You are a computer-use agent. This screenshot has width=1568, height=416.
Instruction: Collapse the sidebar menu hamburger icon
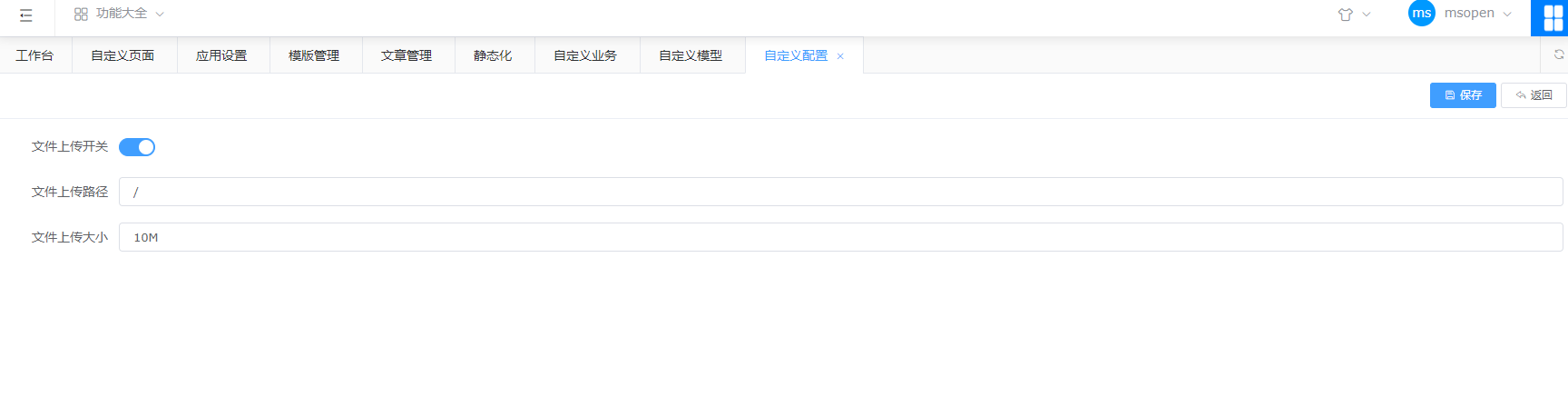click(x=26, y=15)
